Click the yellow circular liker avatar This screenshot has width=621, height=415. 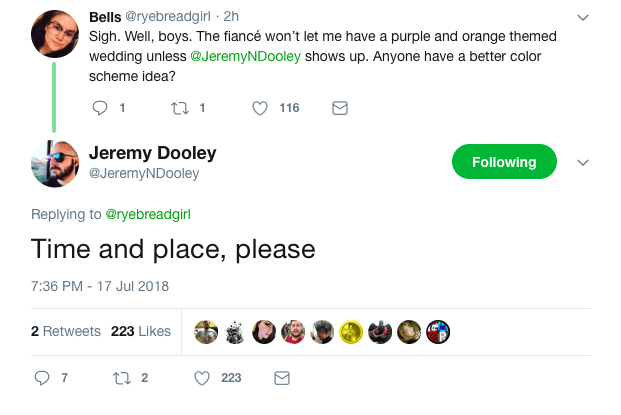[x=351, y=332]
